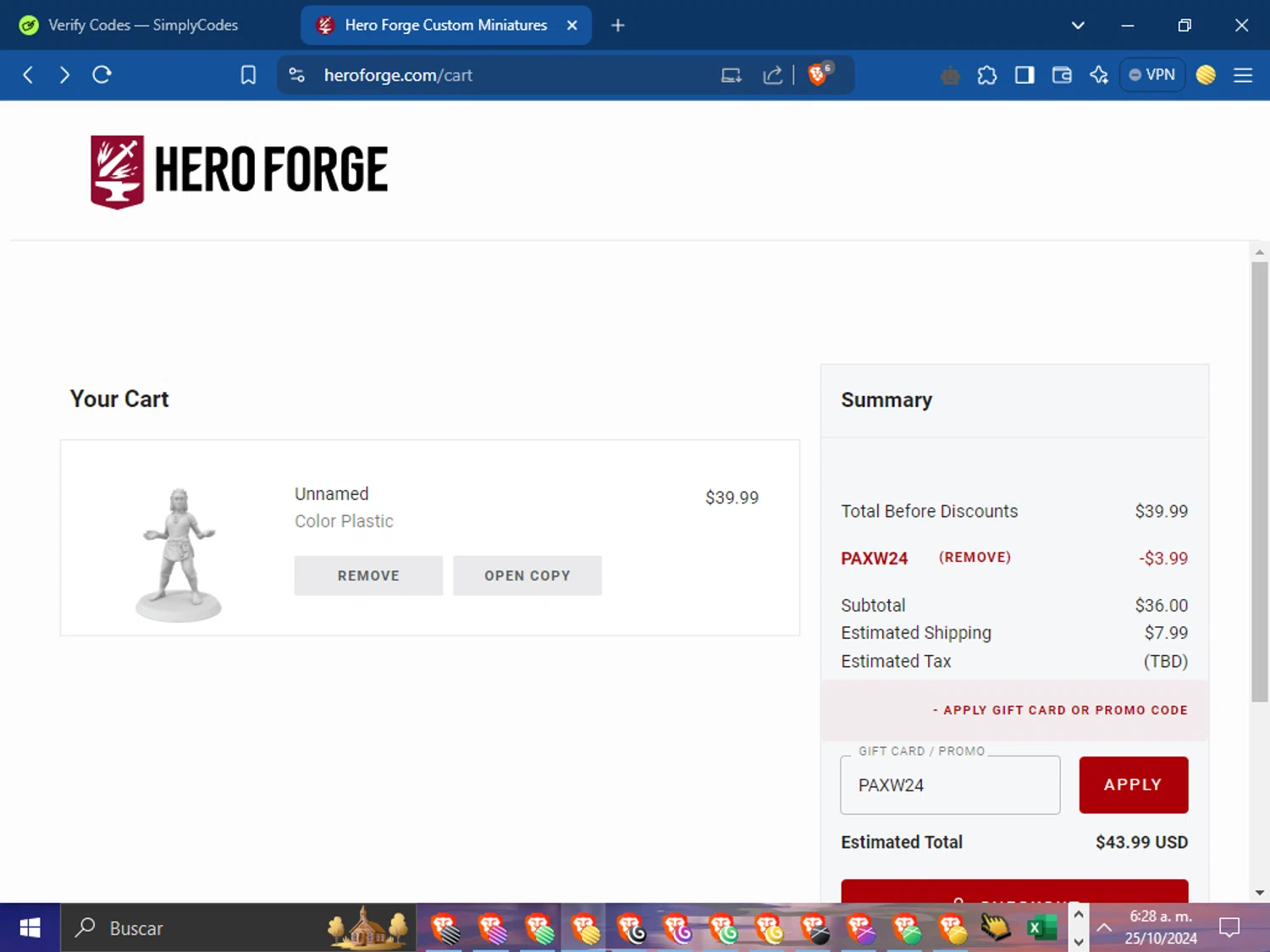Viewport: 1270px width, 952px height.
Task: Open the Windows Start menu
Action: tap(30, 928)
